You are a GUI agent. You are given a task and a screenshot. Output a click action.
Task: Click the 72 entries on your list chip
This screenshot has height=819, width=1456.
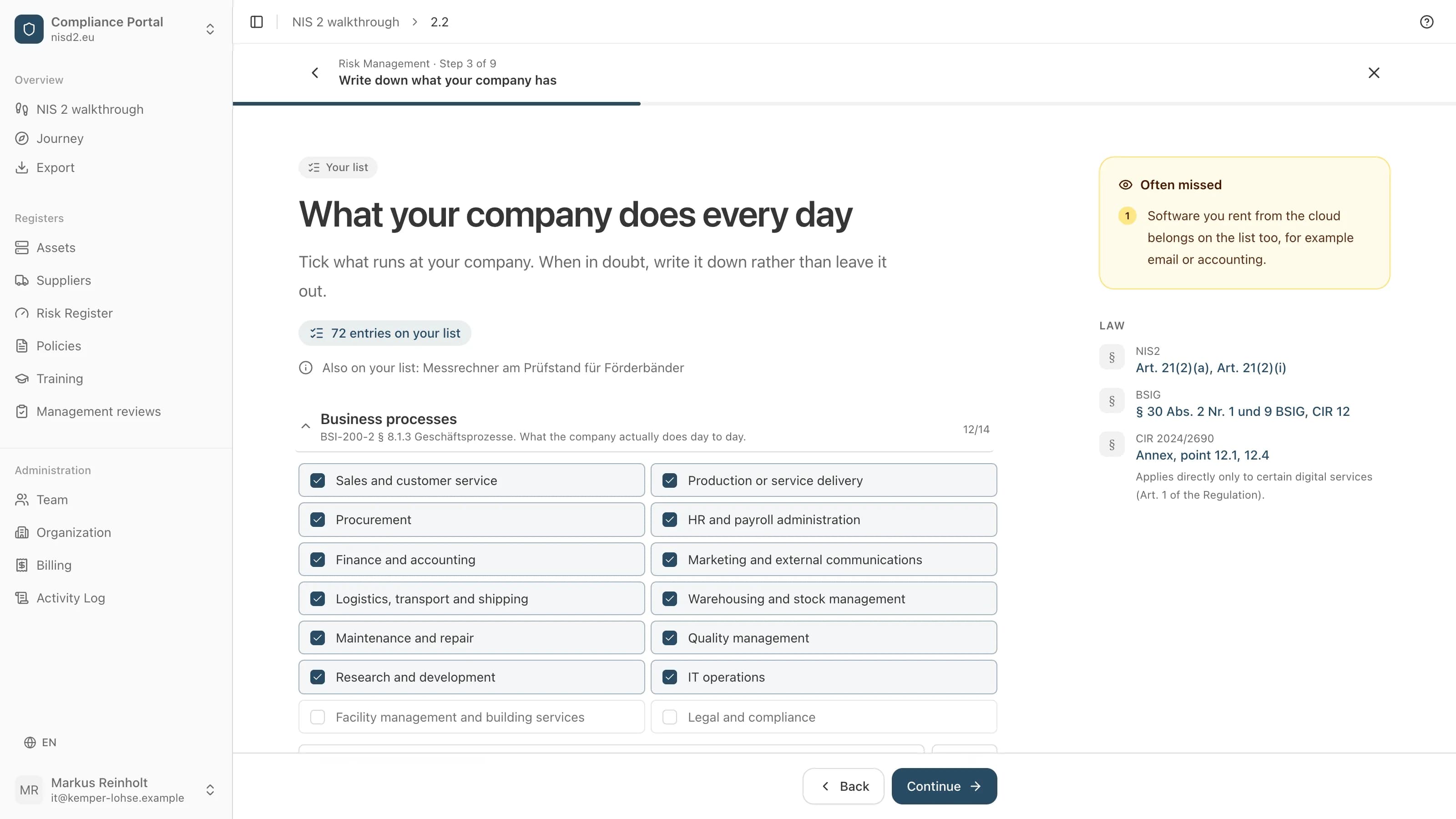coord(385,333)
